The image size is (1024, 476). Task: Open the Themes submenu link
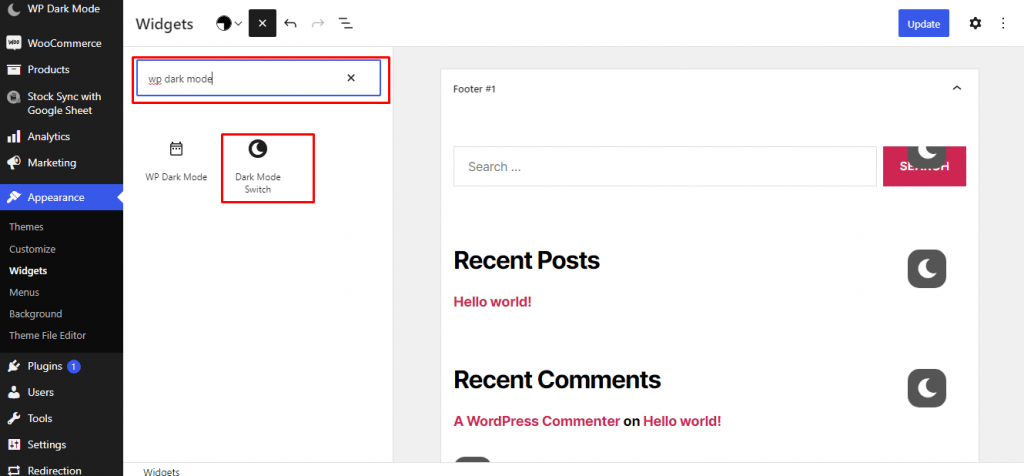coord(26,227)
